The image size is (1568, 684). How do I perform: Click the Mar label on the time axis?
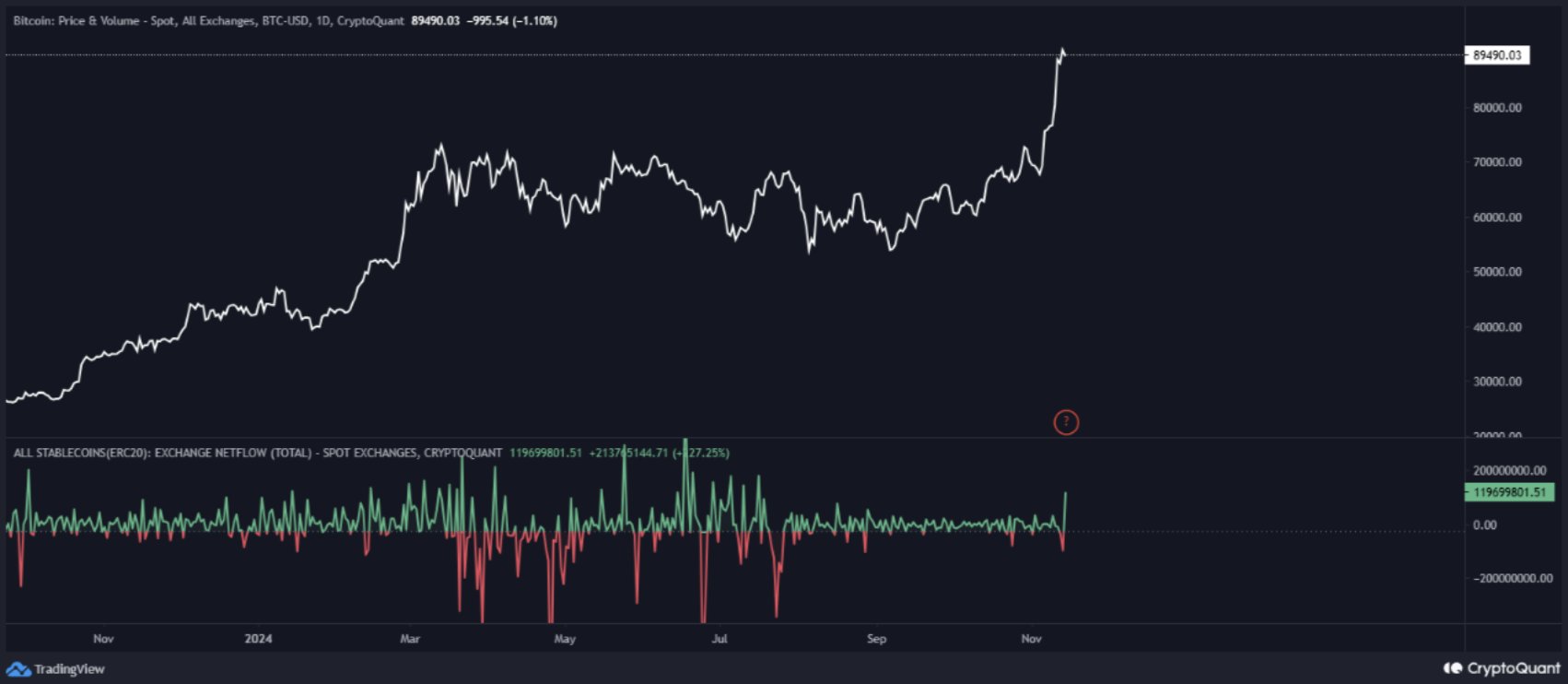click(x=410, y=639)
